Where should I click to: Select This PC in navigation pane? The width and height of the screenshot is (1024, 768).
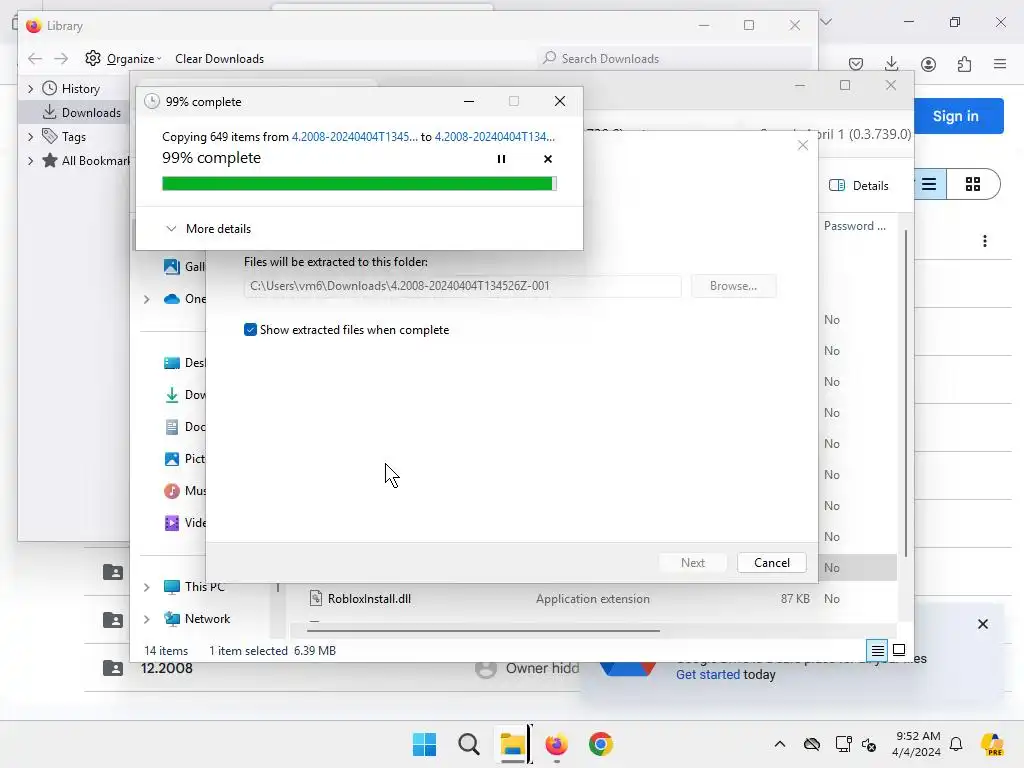click(195, 587)
